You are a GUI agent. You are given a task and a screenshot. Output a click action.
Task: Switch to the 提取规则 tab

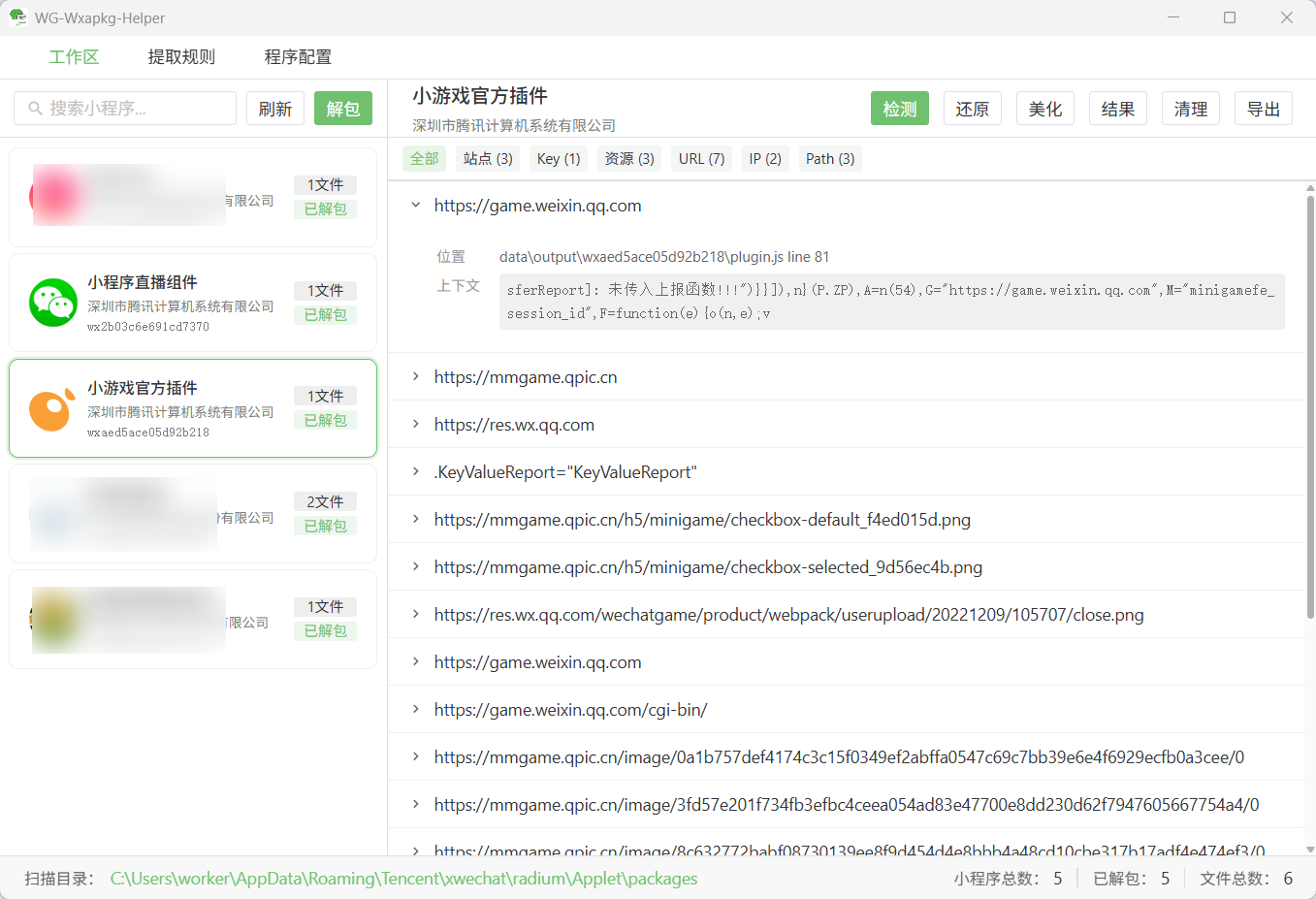click(181, 57)
